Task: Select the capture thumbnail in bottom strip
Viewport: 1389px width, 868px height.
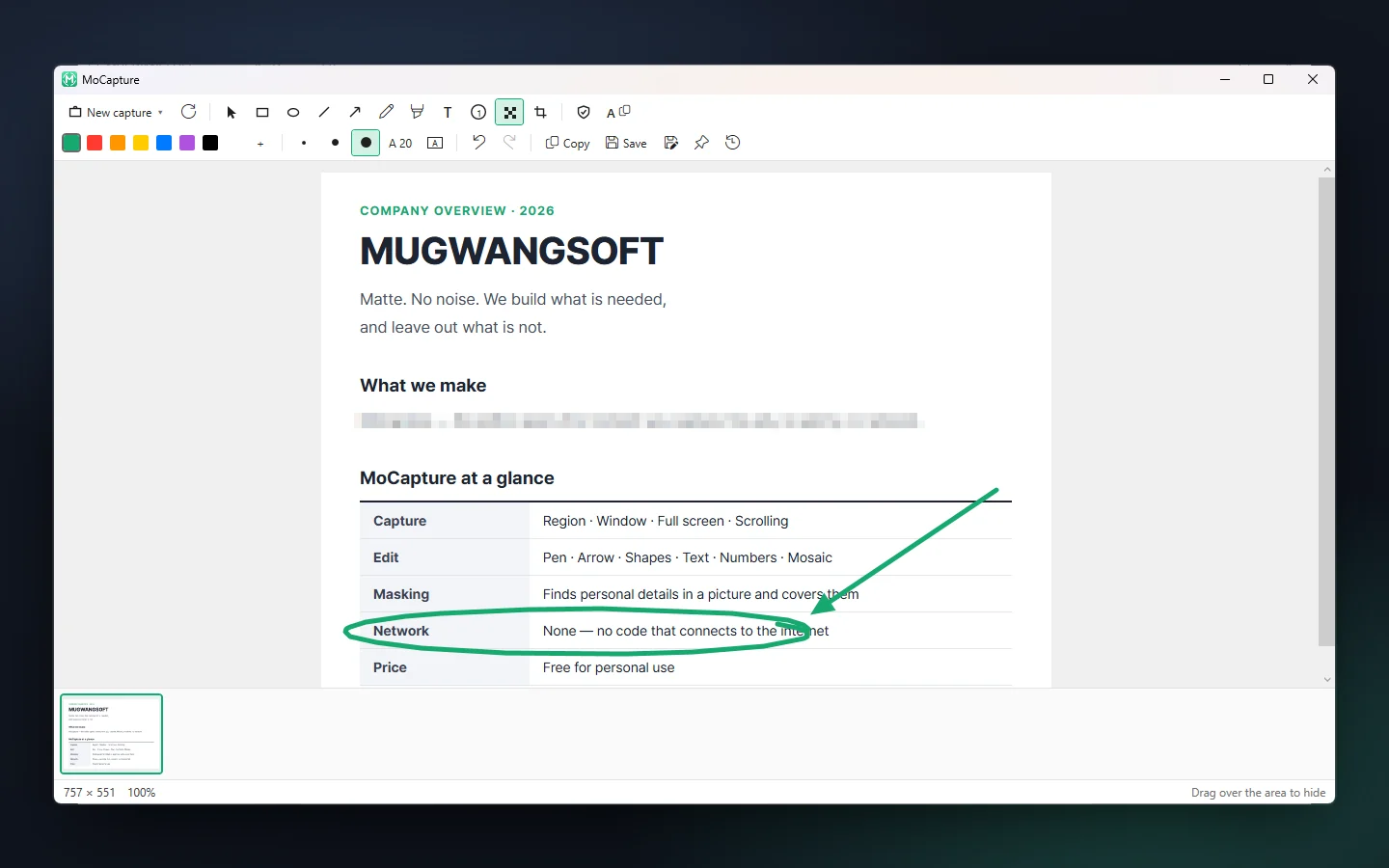Action: click(112, 734)
